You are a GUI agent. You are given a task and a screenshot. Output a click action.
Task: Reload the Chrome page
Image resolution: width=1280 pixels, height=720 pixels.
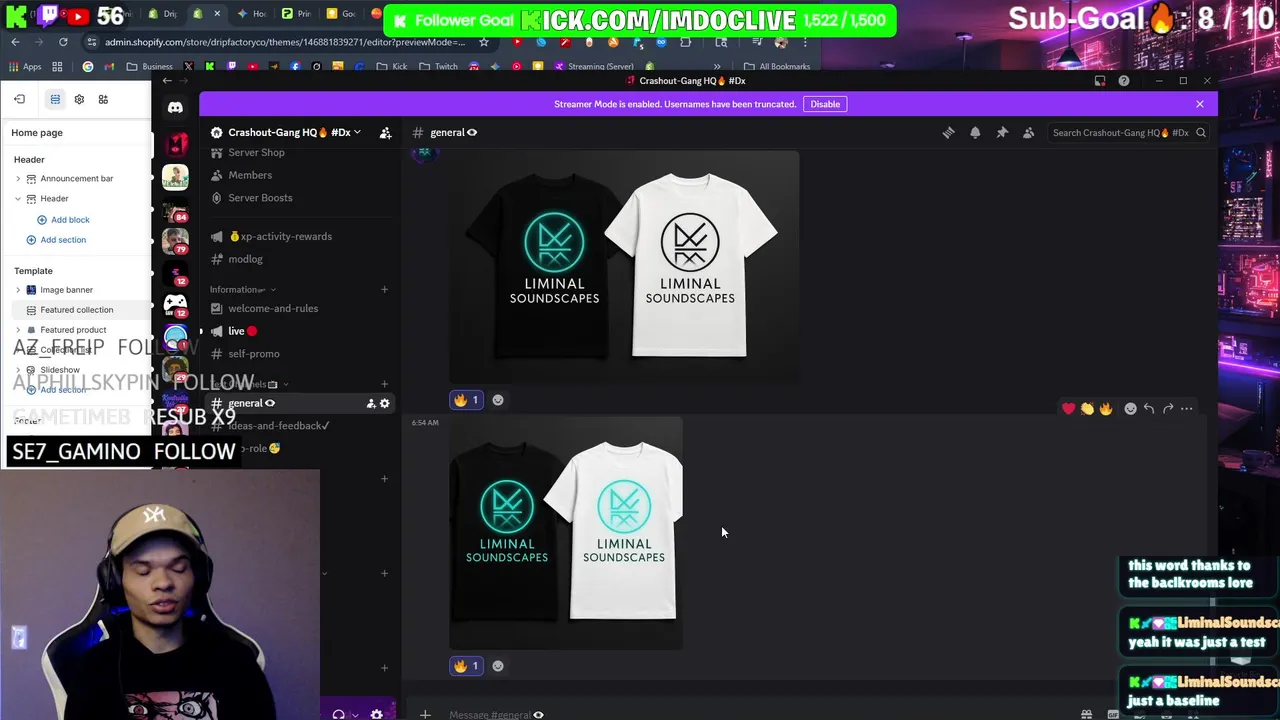tap(63, 42)
